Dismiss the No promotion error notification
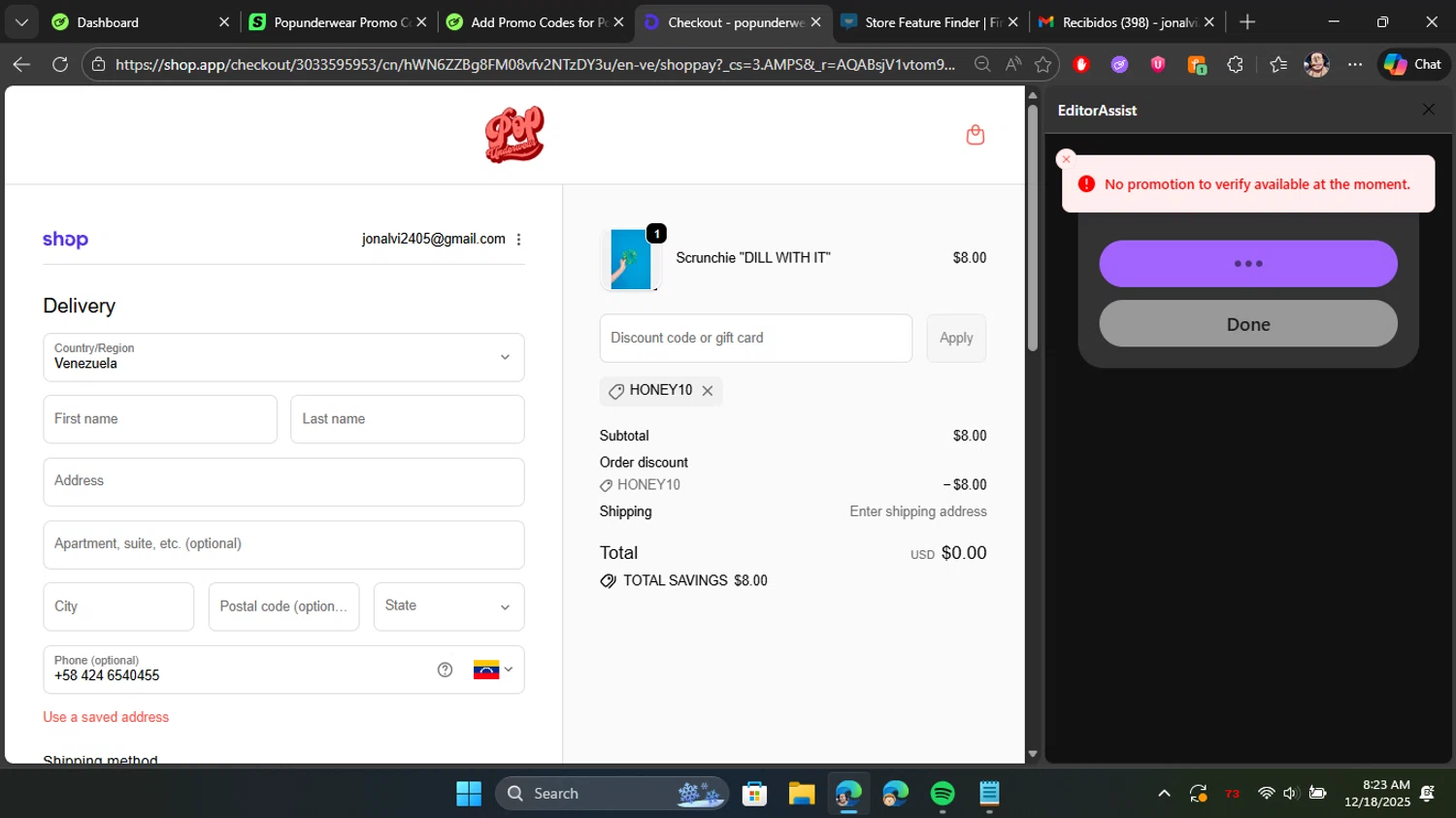This screenshot has width=1456, height=818. [1066, 159]
